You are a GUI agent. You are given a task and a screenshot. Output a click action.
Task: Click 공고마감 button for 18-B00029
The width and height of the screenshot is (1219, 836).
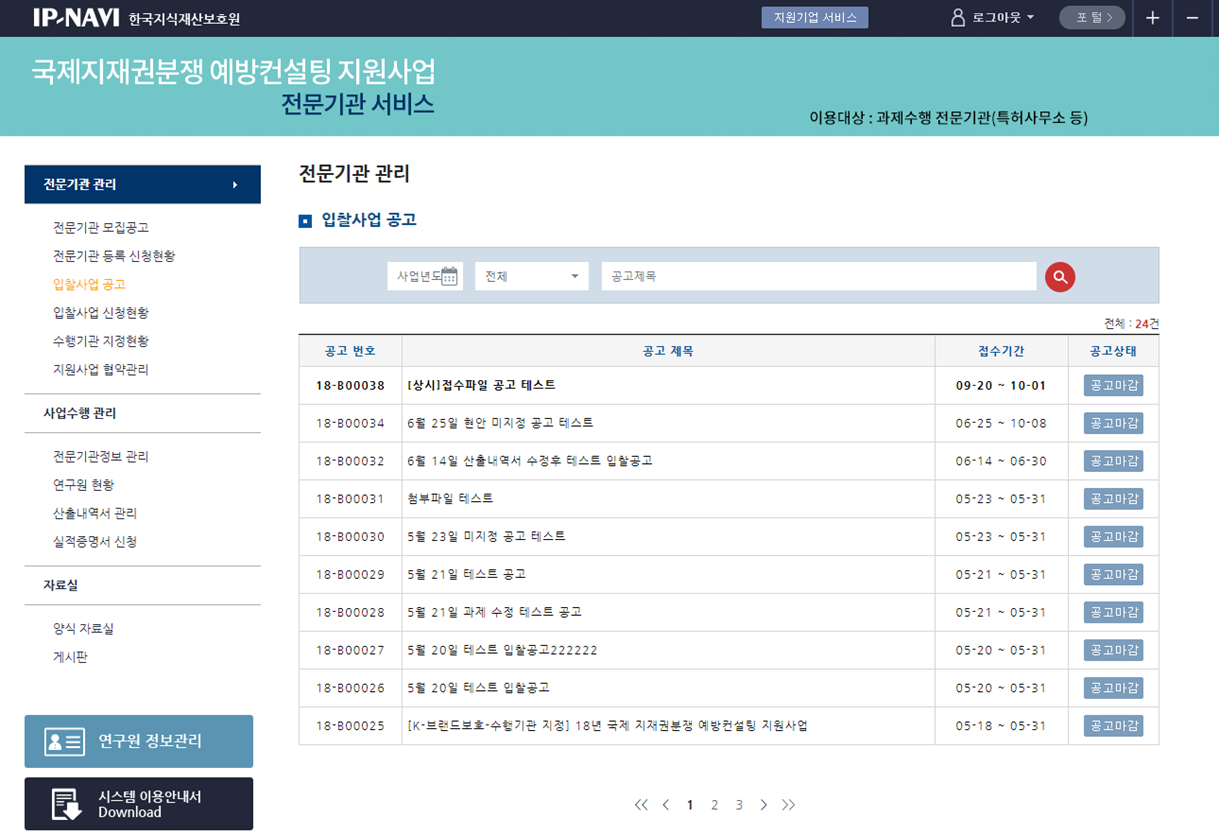[x=1113, y=574]
